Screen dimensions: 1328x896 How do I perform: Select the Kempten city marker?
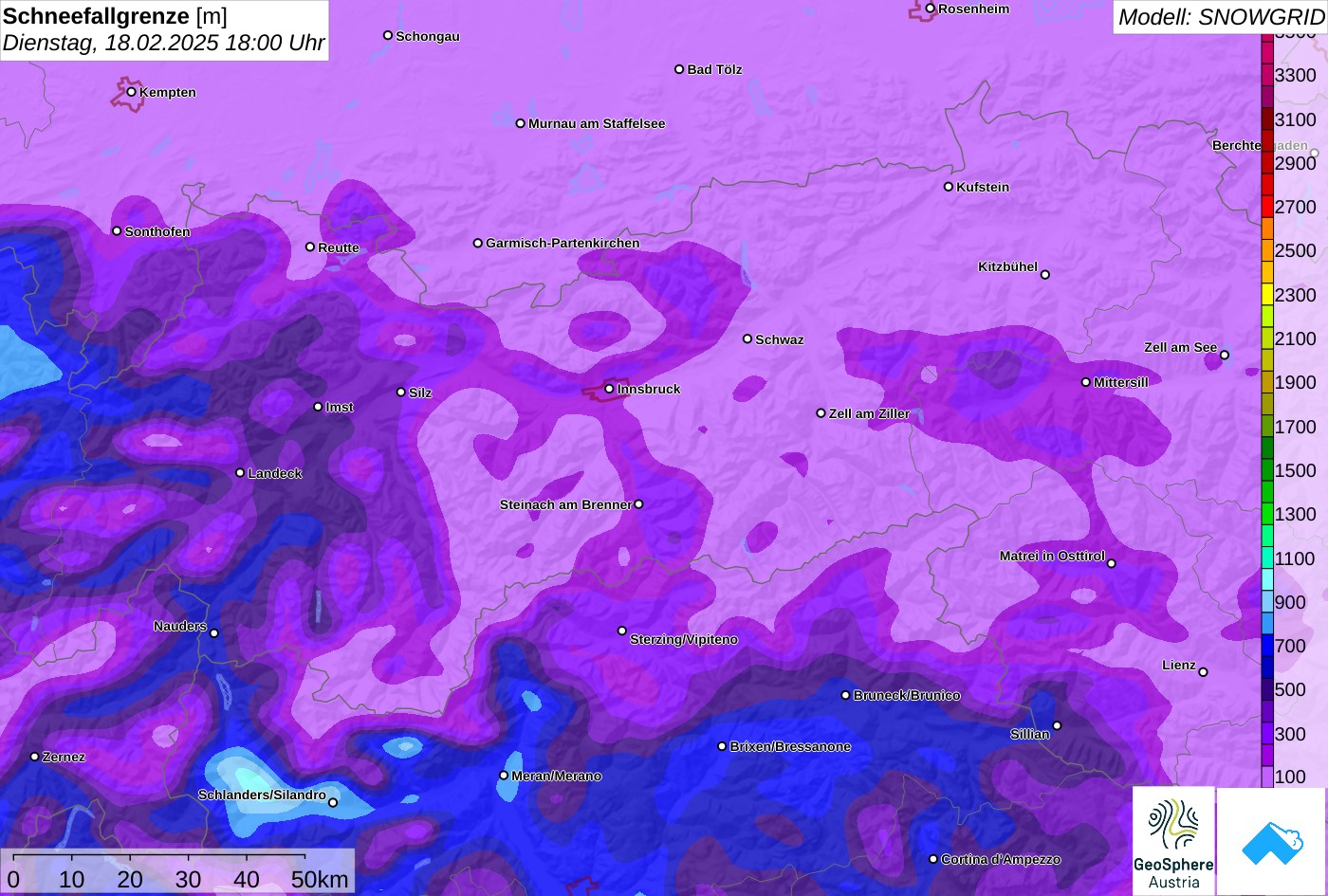pos(131,92)
